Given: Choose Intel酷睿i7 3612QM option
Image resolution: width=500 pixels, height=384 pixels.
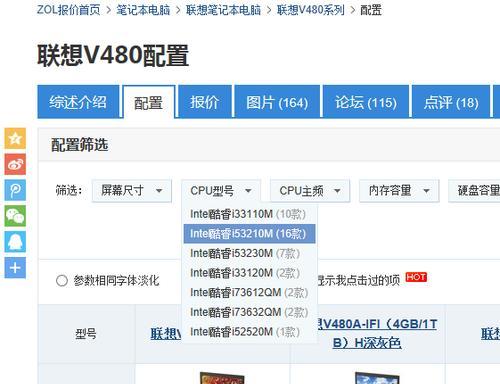Looking at the screenshot, I should [x=249, y=293].
